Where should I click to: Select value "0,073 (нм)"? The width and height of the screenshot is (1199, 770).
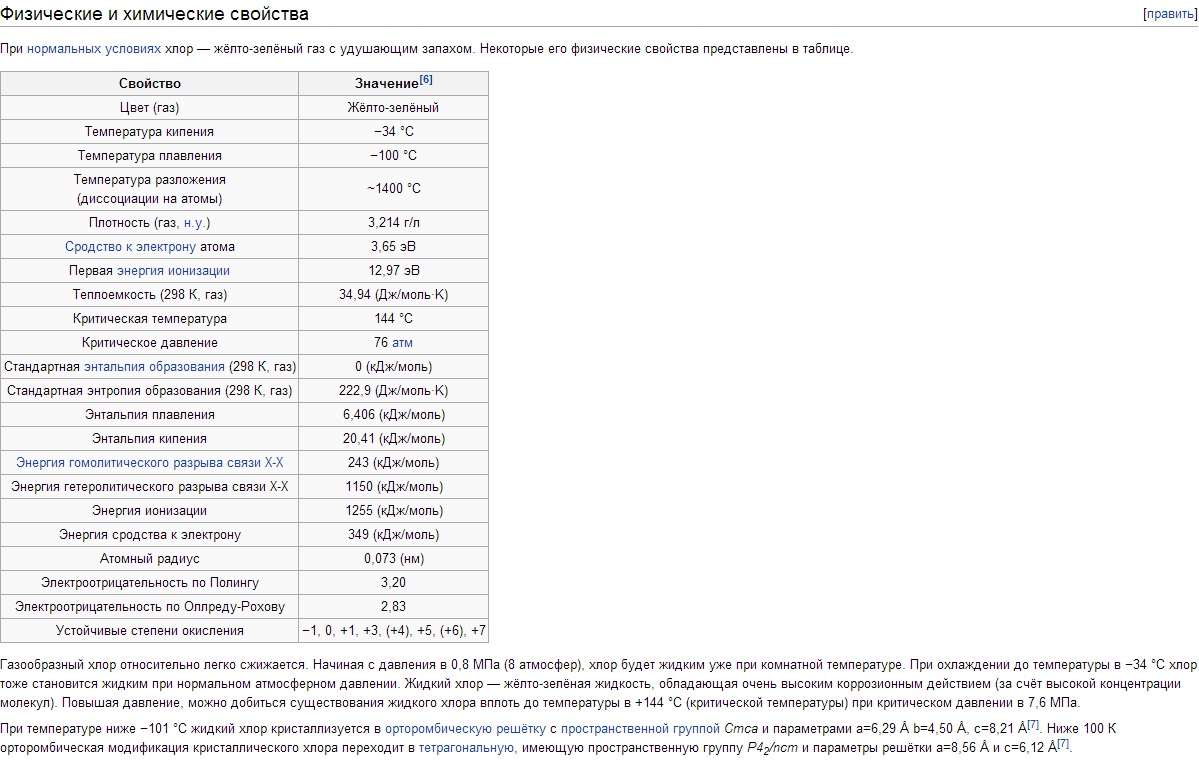[x=393, y=559]
